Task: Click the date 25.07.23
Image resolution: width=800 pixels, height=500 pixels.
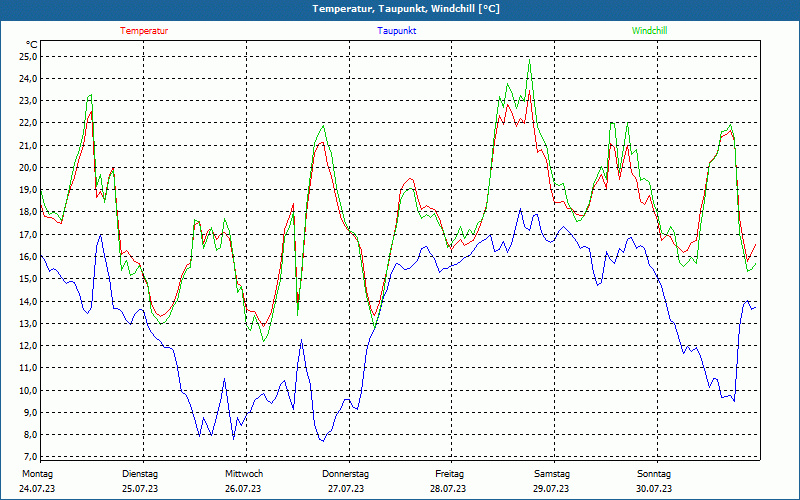Action: [140, 489]
